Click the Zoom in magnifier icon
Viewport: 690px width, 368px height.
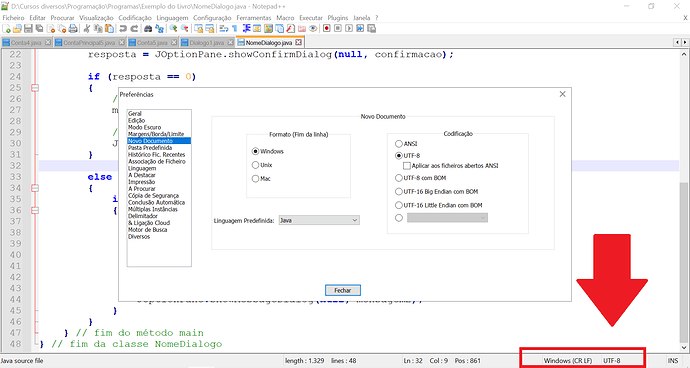click(x=174, y=29)
